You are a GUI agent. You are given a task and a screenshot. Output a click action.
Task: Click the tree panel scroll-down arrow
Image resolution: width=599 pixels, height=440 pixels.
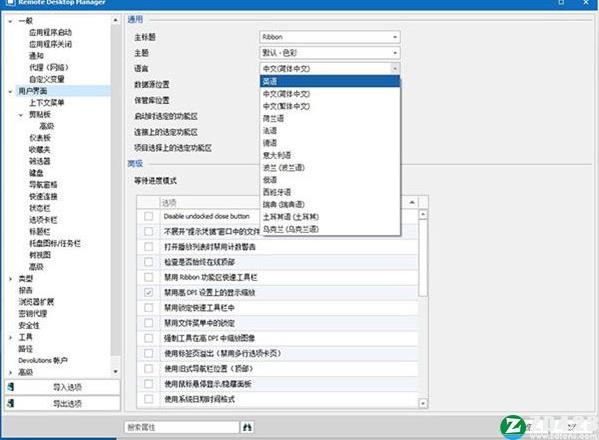116,371
